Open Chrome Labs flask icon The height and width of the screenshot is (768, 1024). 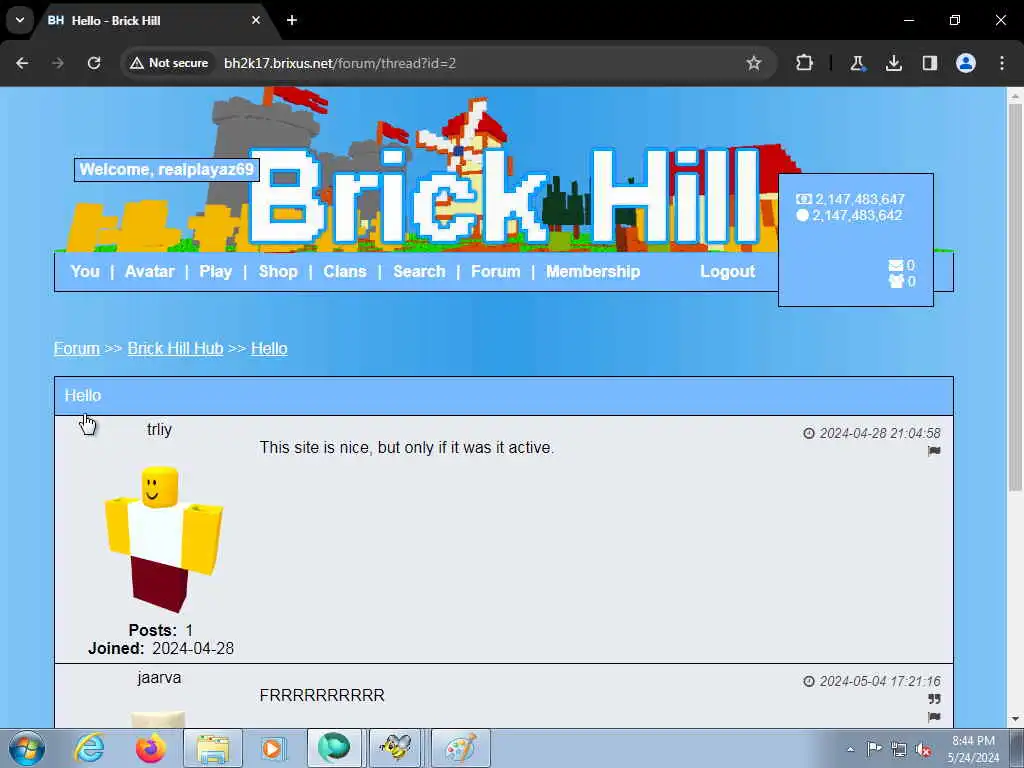[857, 63]
